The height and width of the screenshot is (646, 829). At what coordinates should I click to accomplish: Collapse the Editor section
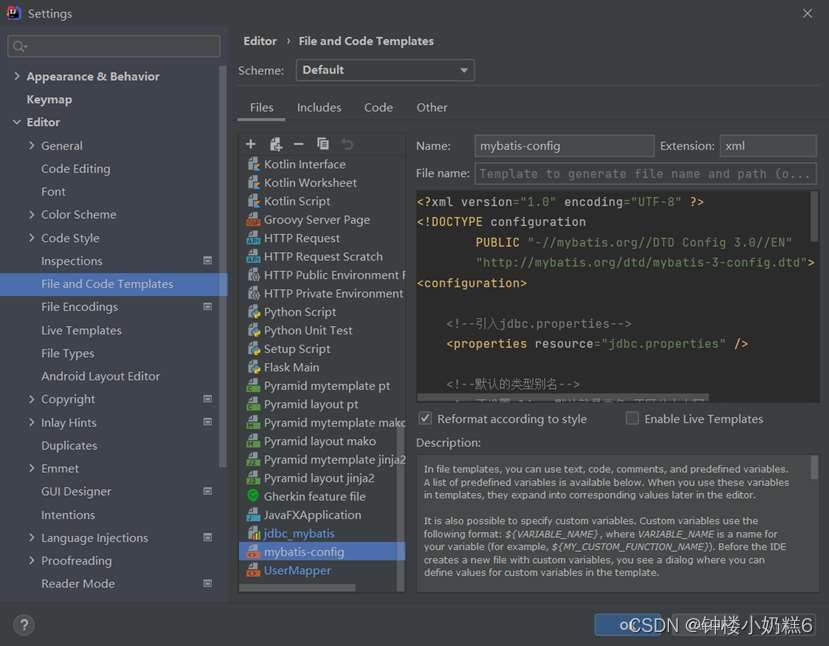pos(17,122)
